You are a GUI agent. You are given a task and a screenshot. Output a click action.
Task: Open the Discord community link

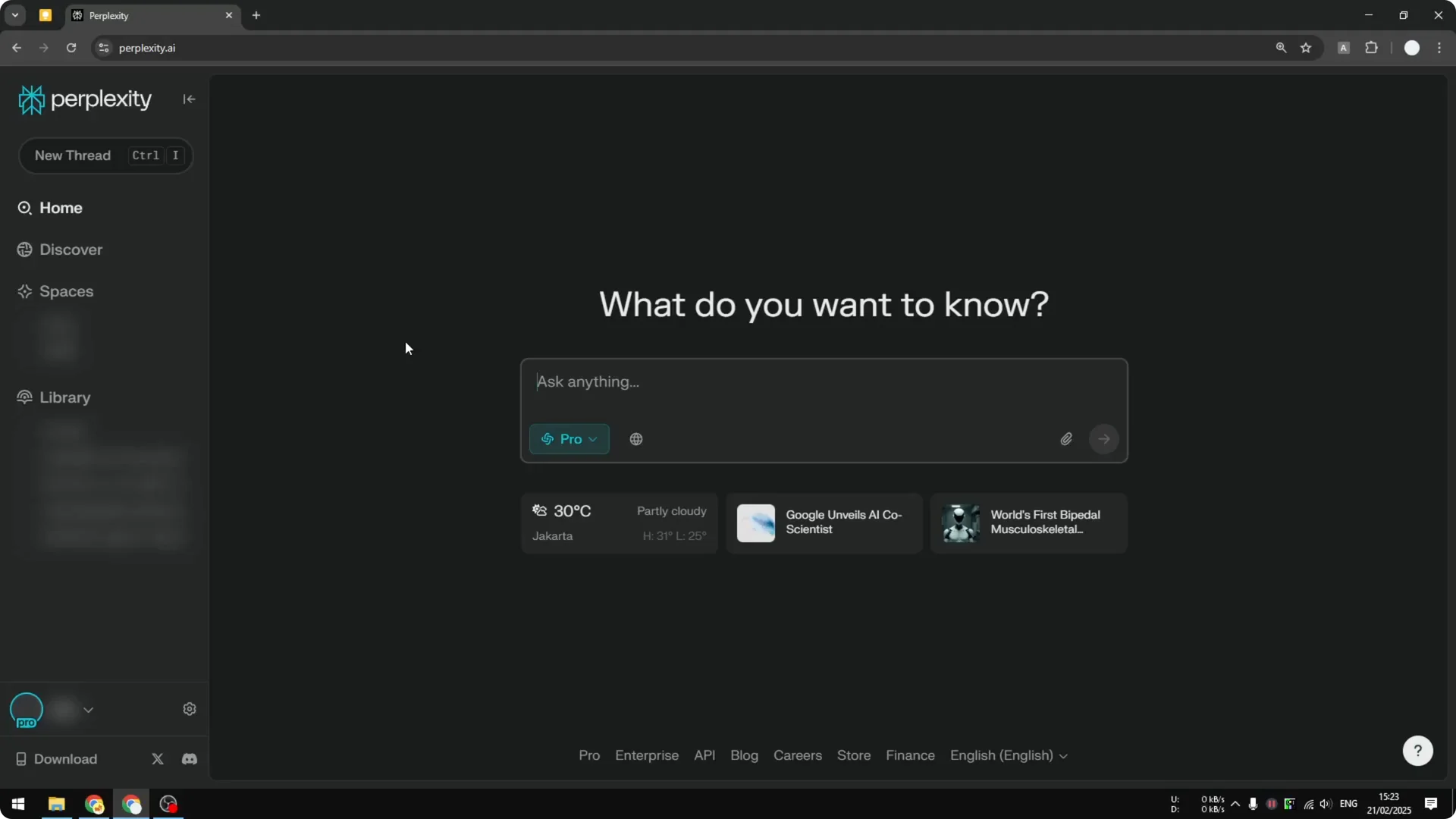point(189,758)
